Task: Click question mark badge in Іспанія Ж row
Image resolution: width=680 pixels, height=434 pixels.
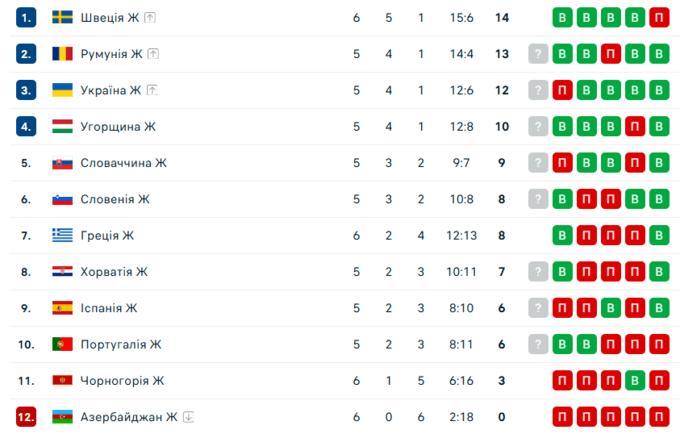Action: coord(539,308)
